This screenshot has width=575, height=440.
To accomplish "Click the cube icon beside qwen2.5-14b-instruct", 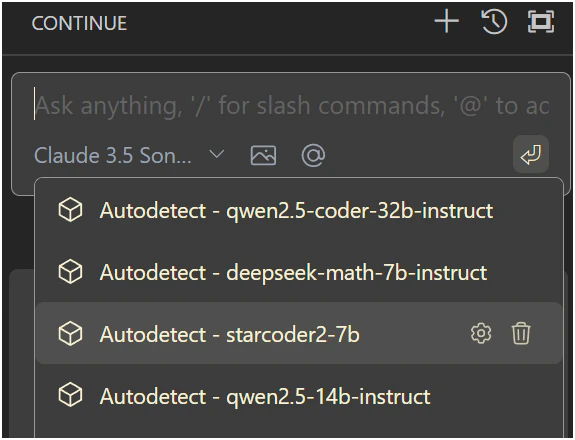I will tap(70, 395).
